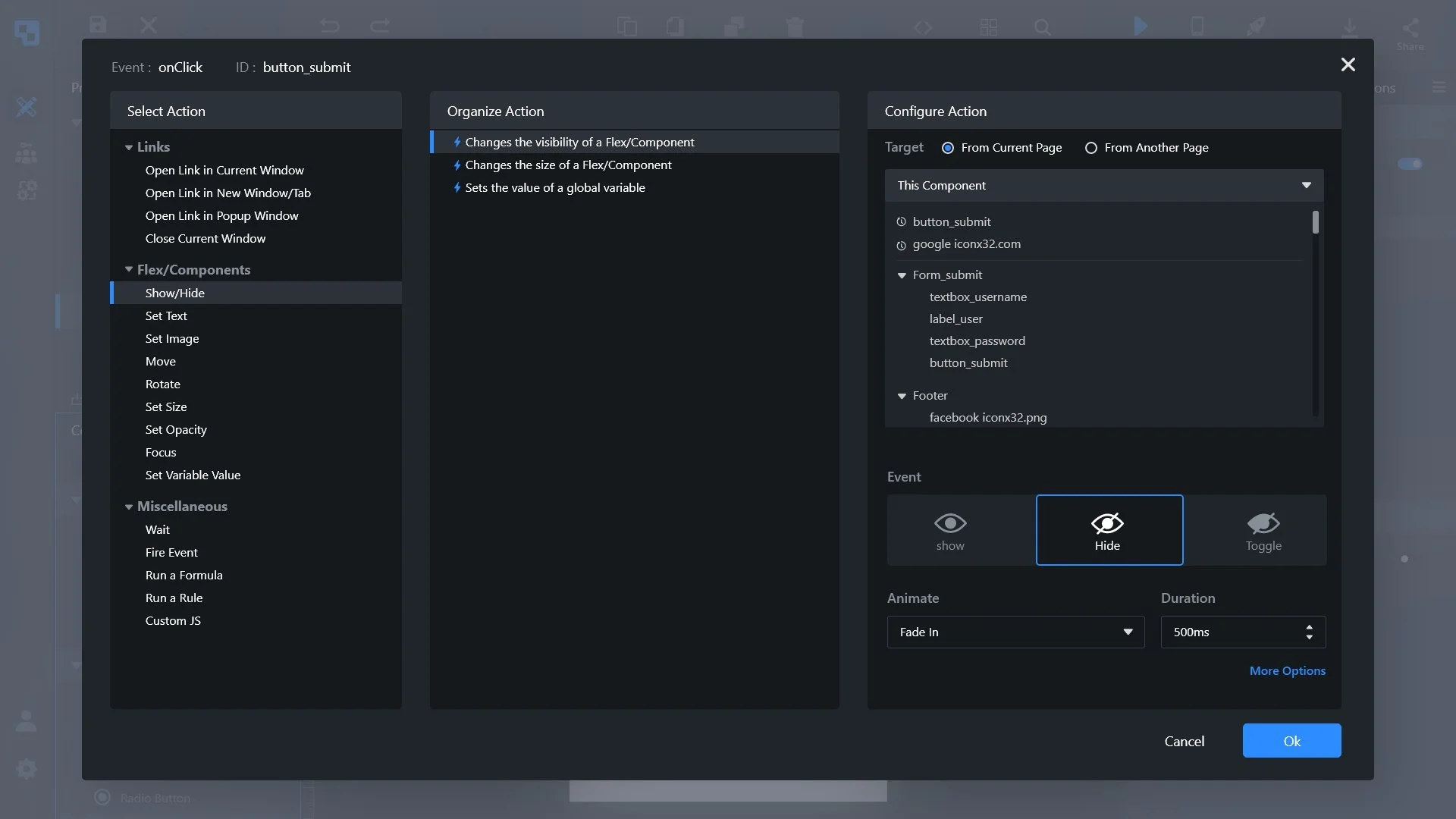Collapse the Form_submit tree group

(x=902, y=275)
